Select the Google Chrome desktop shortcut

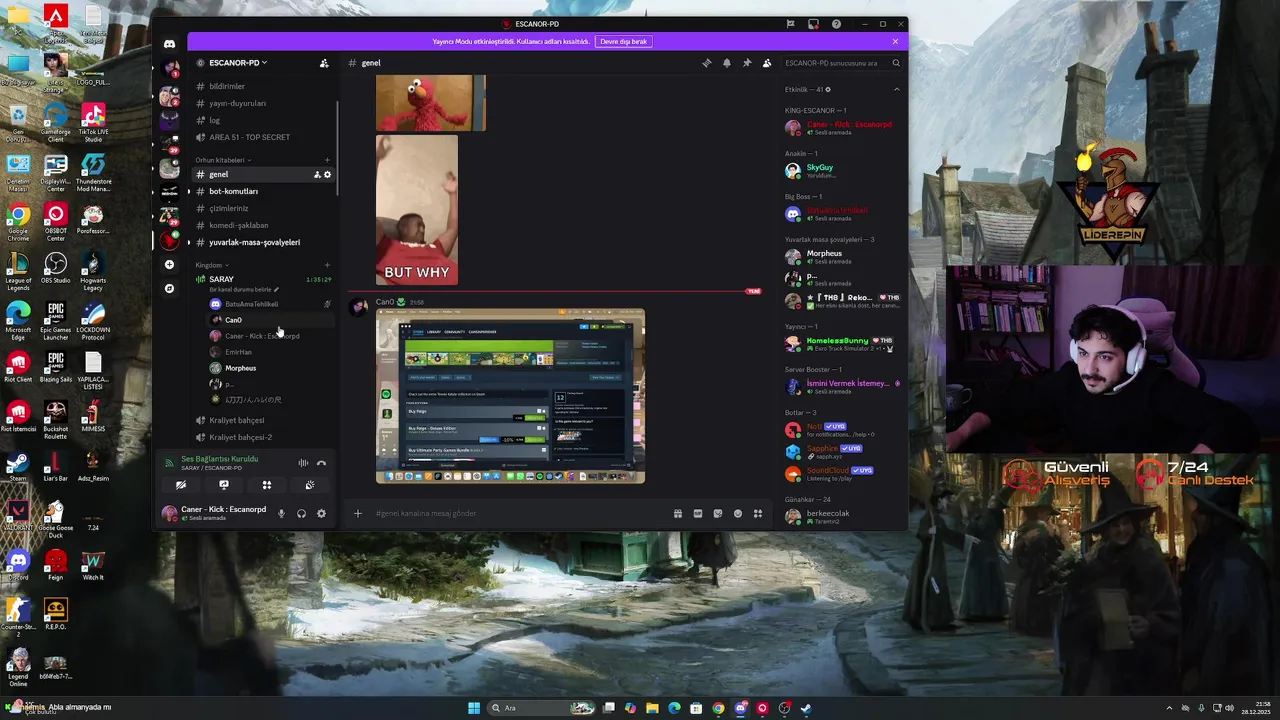click(18, 222)
